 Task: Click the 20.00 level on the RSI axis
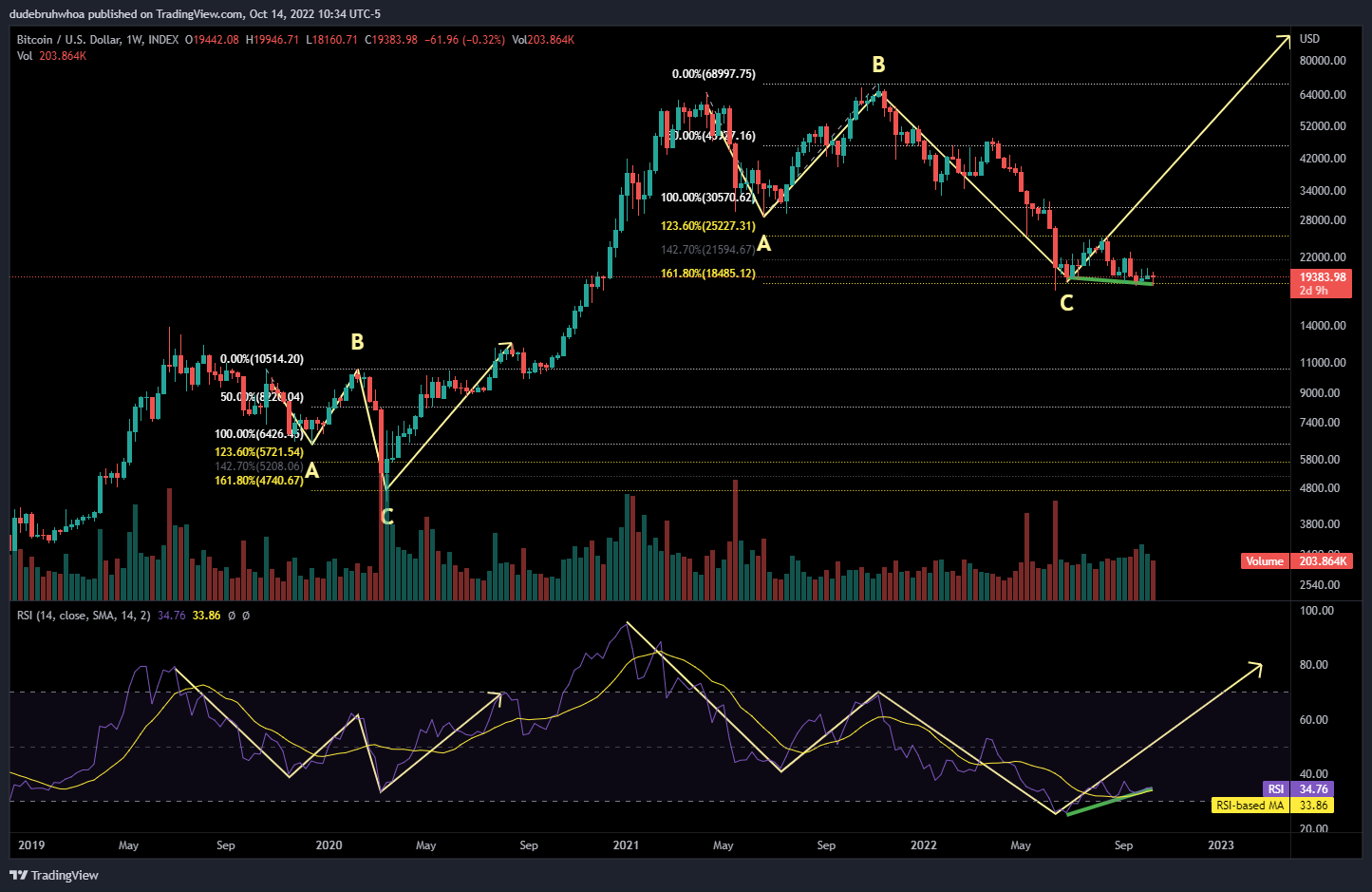pos(1314,829)
